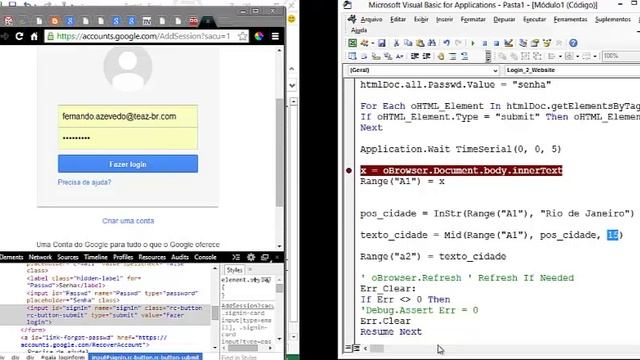Switch to Timeline tab in DevTools
The width and height of the screenshot is (640, 360).
click(96, 257)
